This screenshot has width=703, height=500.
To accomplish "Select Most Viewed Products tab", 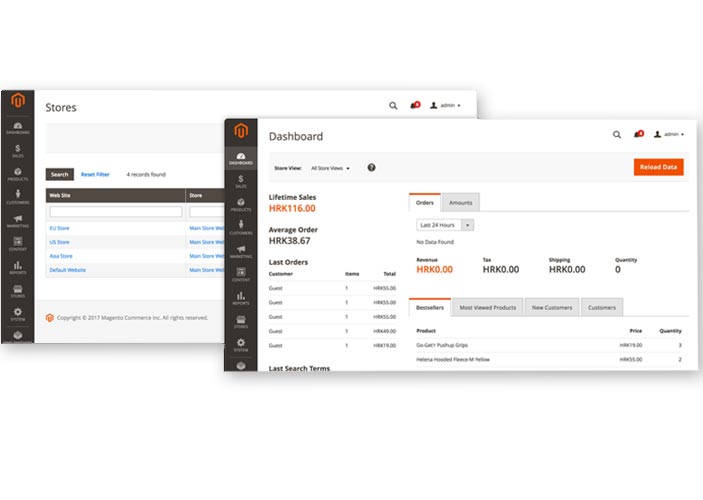I will [487, 308].
